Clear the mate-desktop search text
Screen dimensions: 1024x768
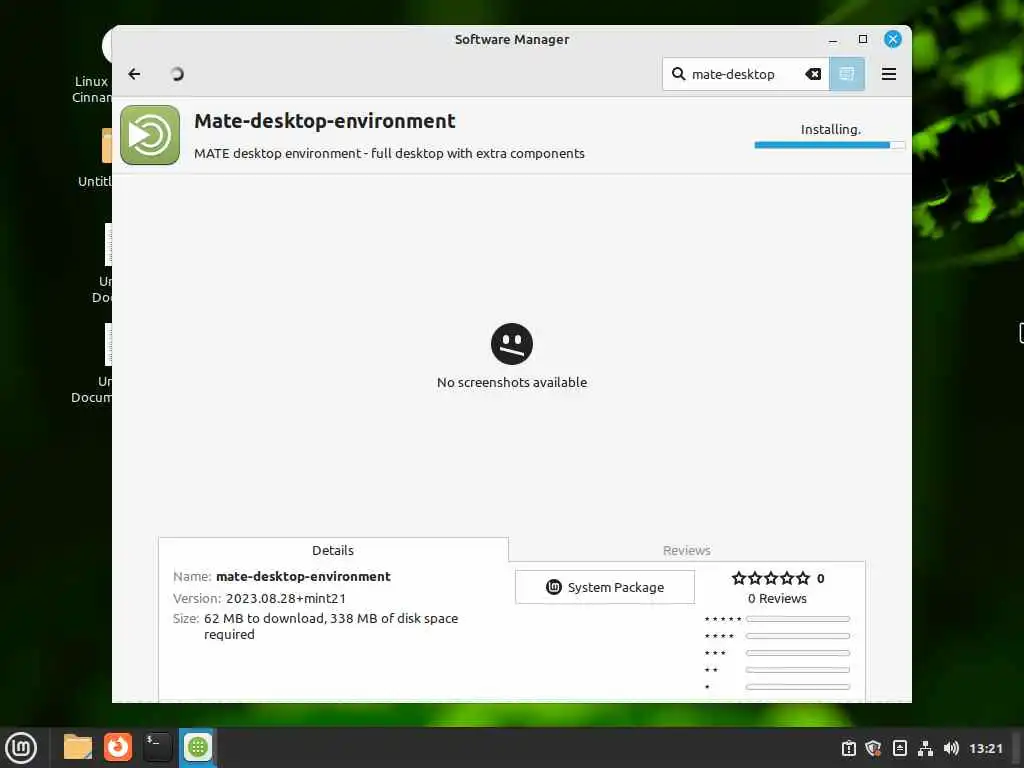(813, 74)
